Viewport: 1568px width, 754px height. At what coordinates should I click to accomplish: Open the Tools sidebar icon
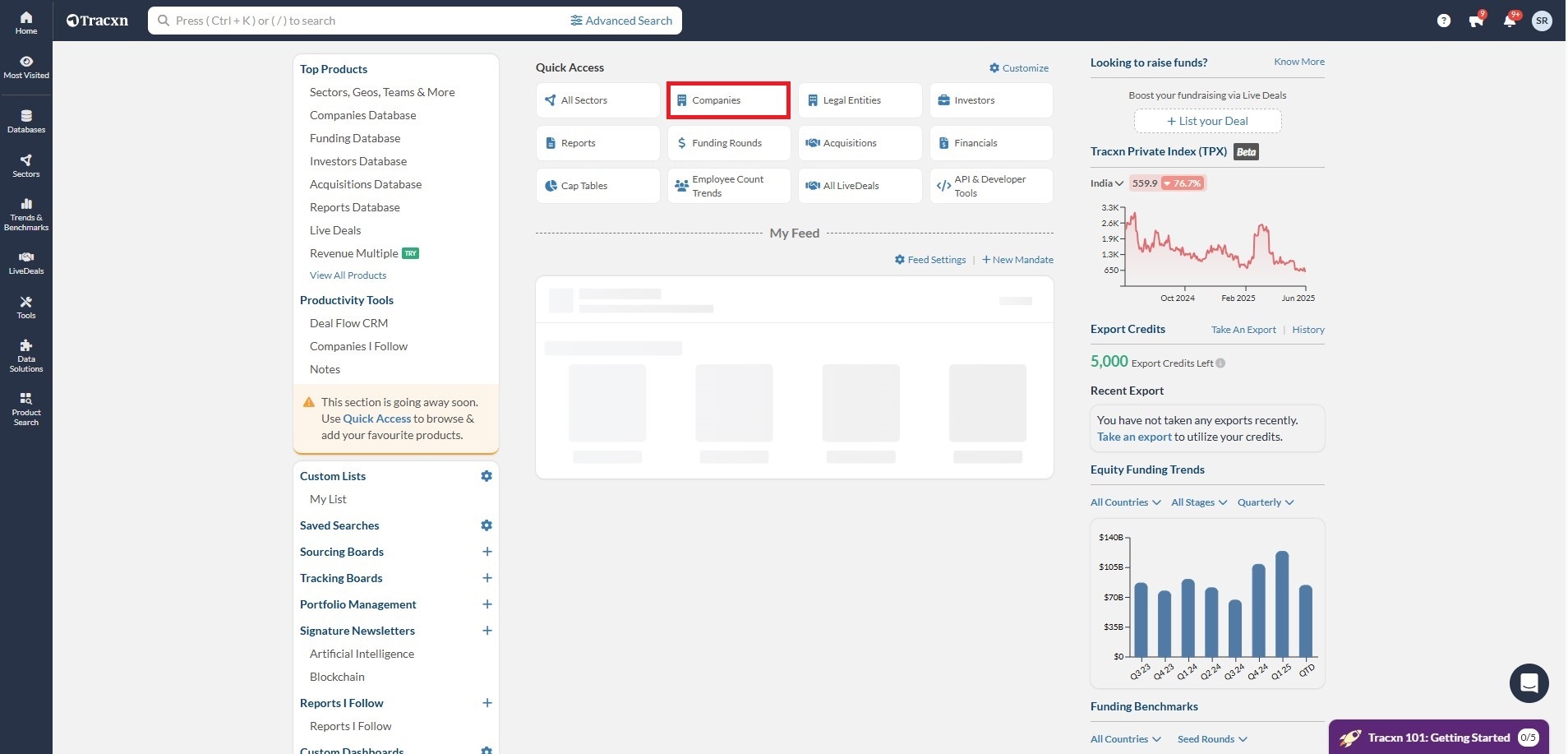click(26, 307)
